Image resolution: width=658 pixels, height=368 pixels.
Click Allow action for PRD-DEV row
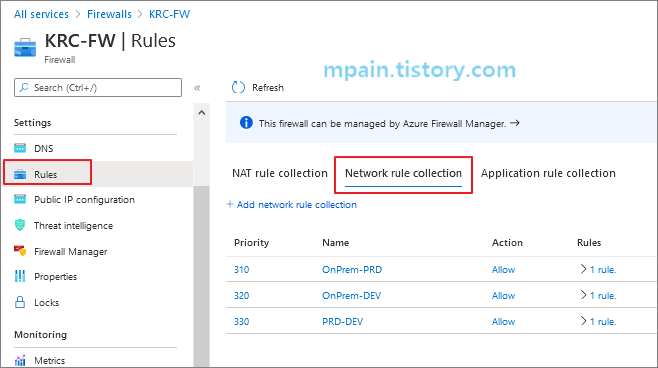click(503, 321)
